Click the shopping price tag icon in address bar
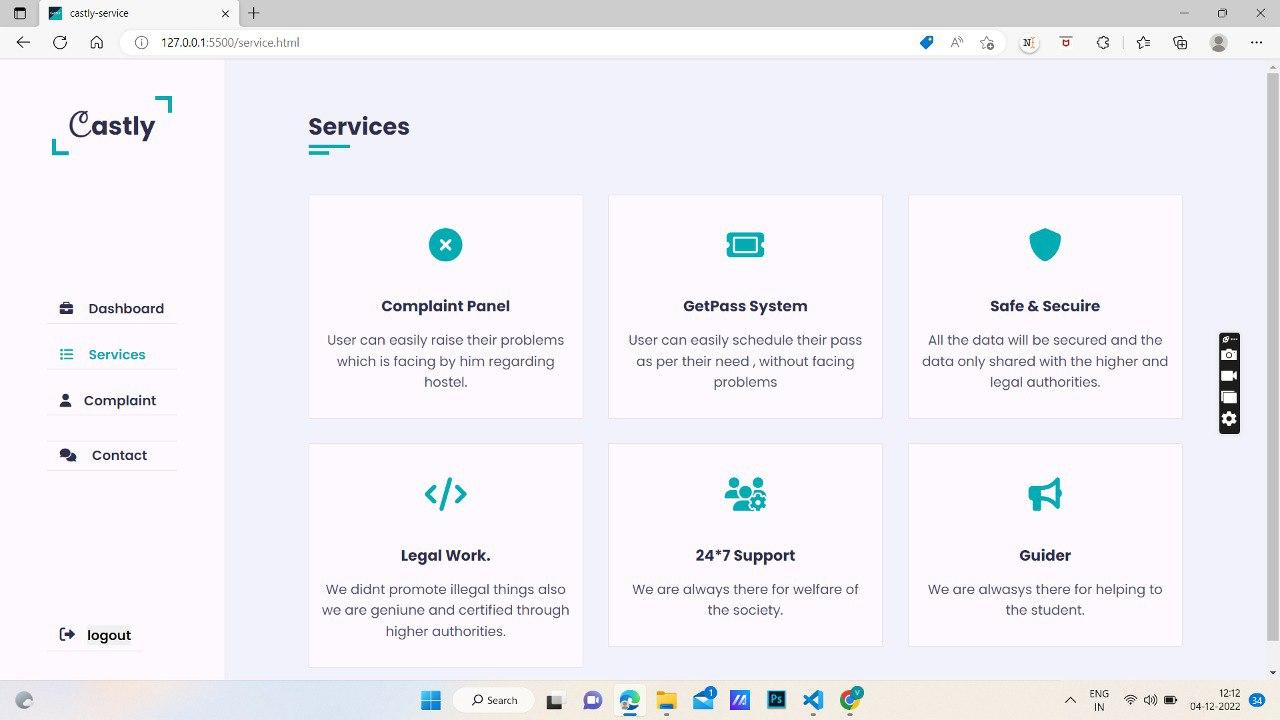The image size is (1280, 720). pyautogui.click(x=927, y=42)
